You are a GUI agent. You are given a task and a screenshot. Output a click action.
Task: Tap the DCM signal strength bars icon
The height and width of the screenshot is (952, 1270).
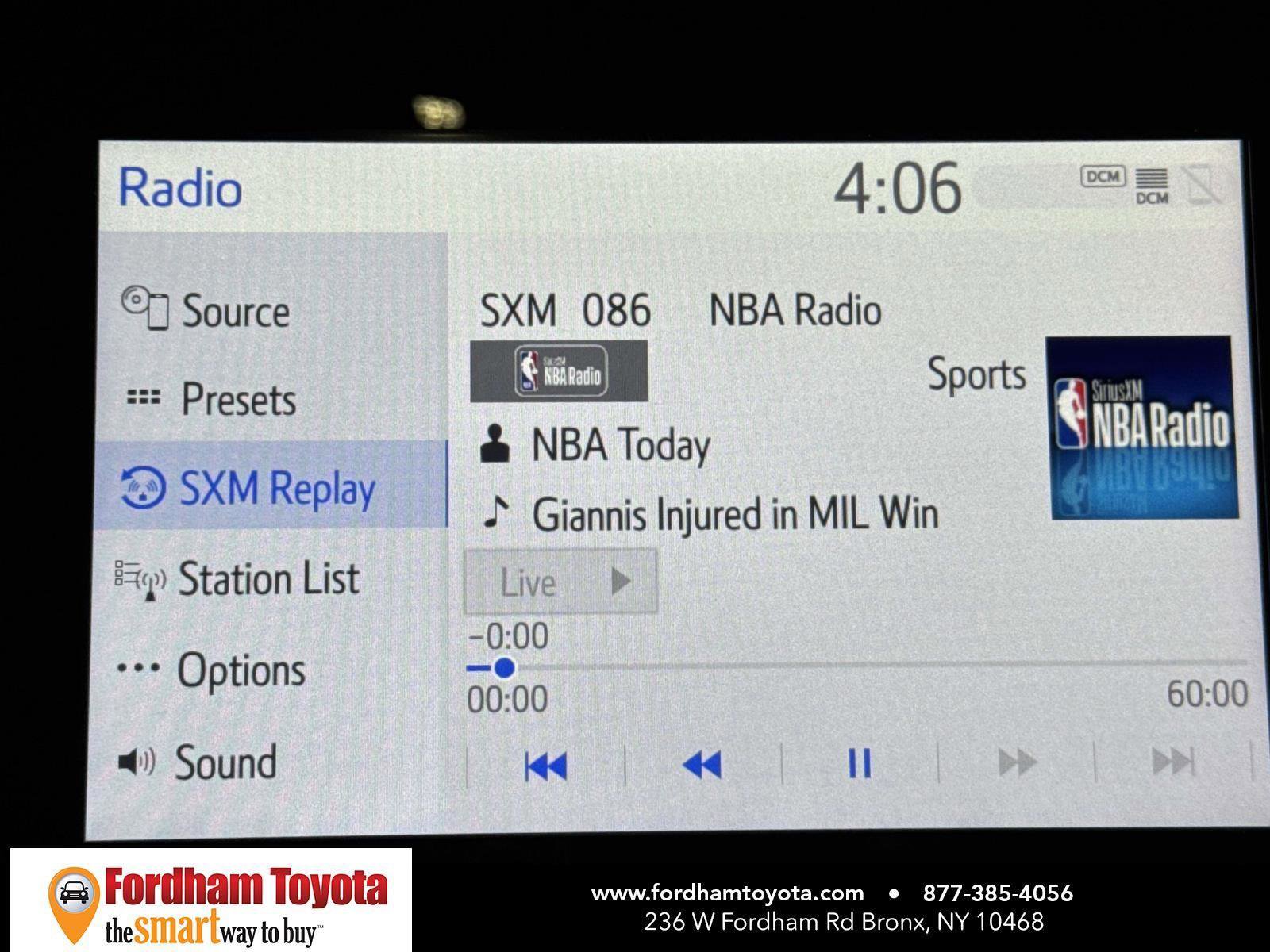tap(1152, 186)
